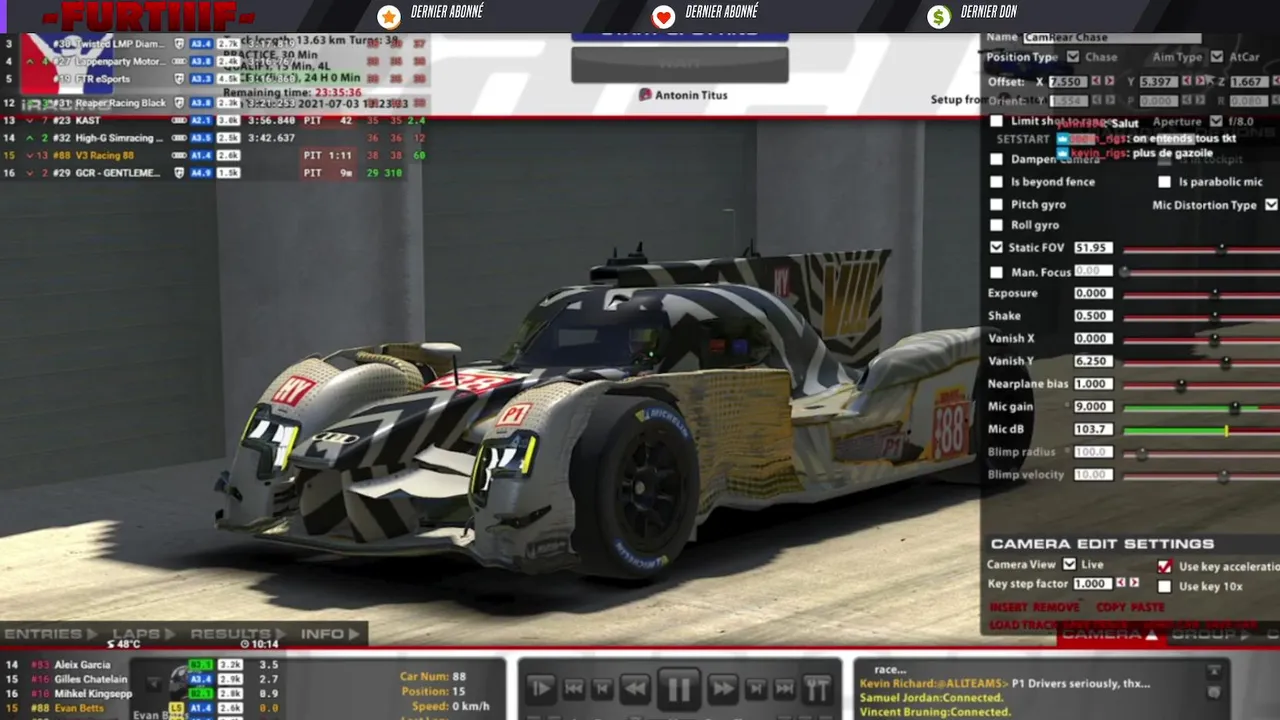Toggle Is beyond fence checkbox
The width and height of the screenshot is (1280, 720).
(x=996, y=182)
